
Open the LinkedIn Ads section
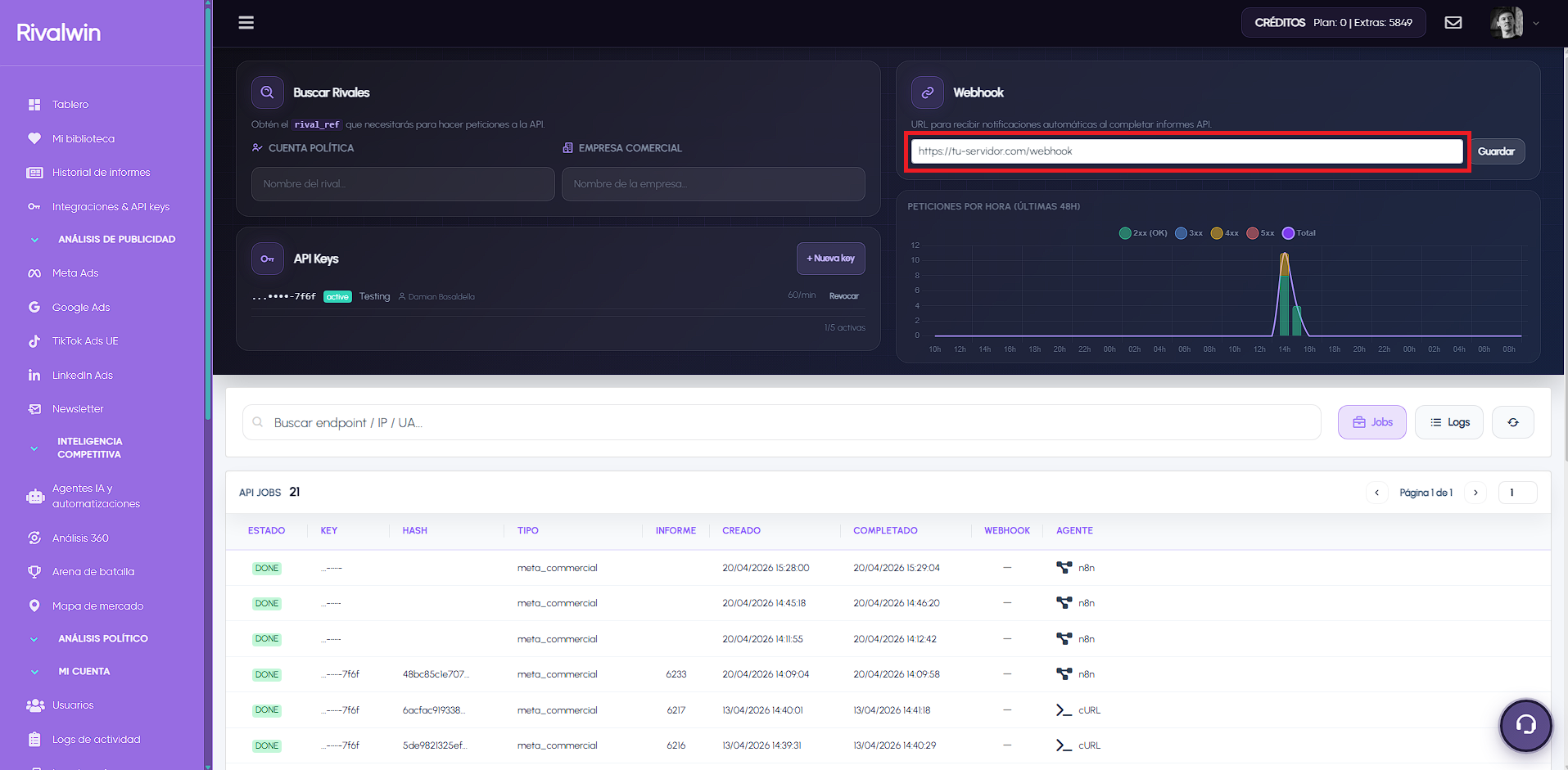click(82, 375)
